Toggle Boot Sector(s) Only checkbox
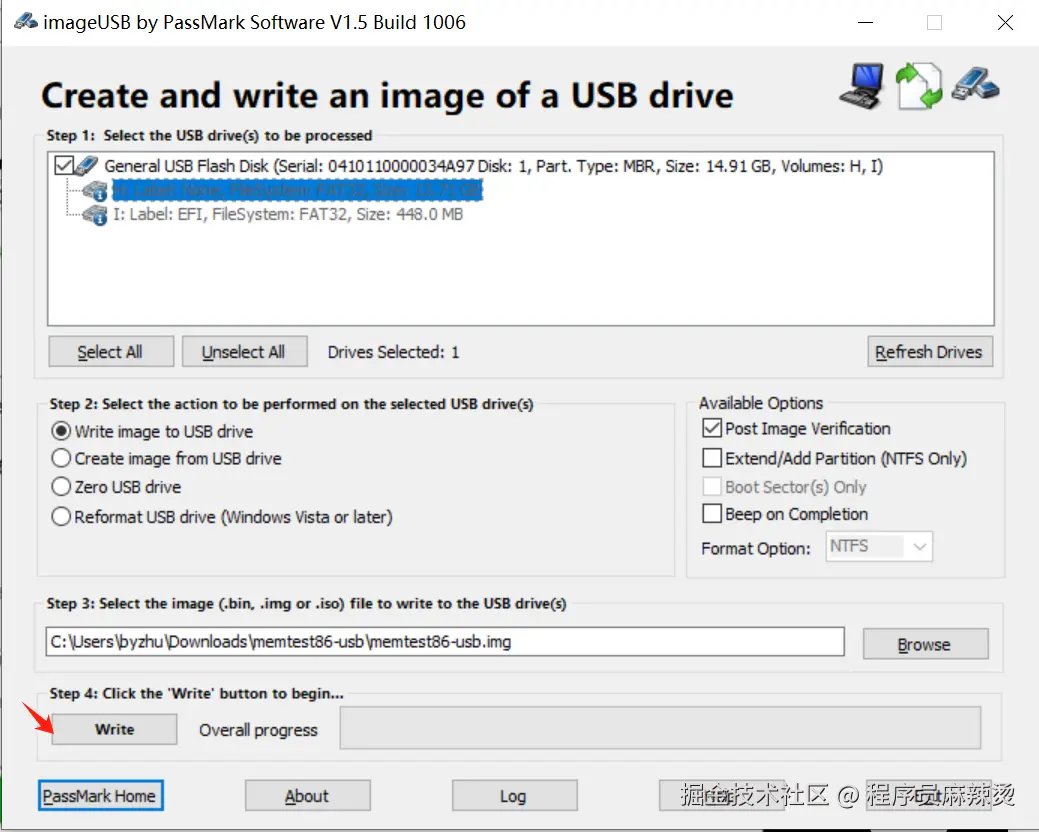This screenshot has width=1039, height=832. pos(712,486)
